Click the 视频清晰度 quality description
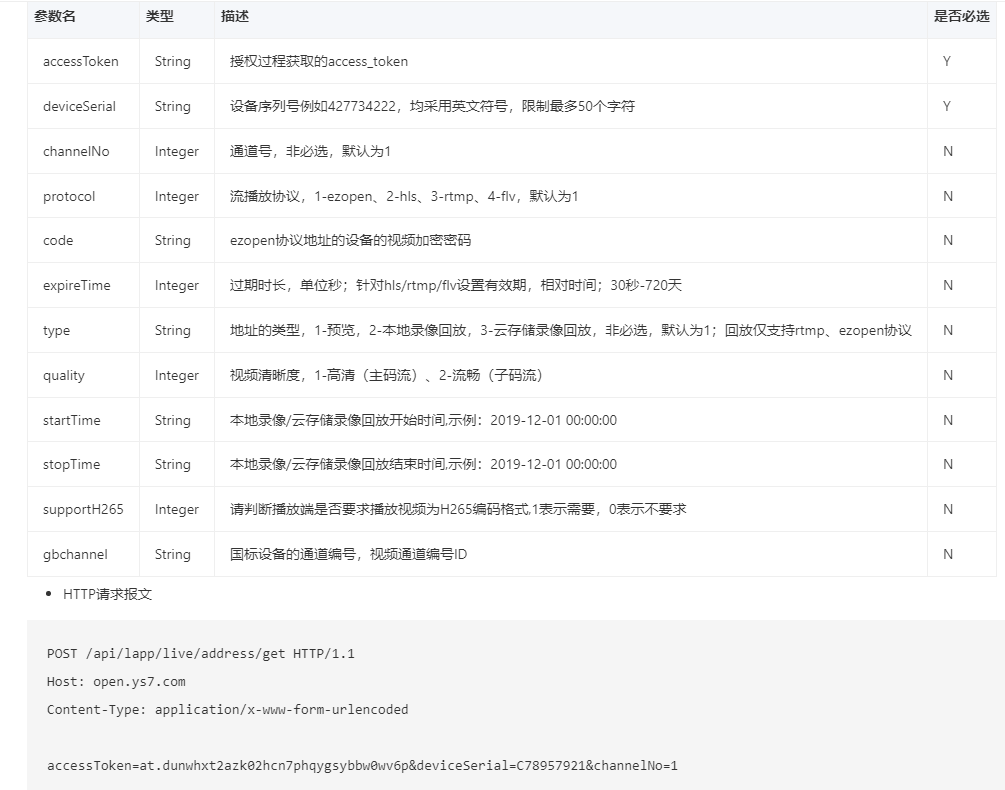 (x=386, y=375)
